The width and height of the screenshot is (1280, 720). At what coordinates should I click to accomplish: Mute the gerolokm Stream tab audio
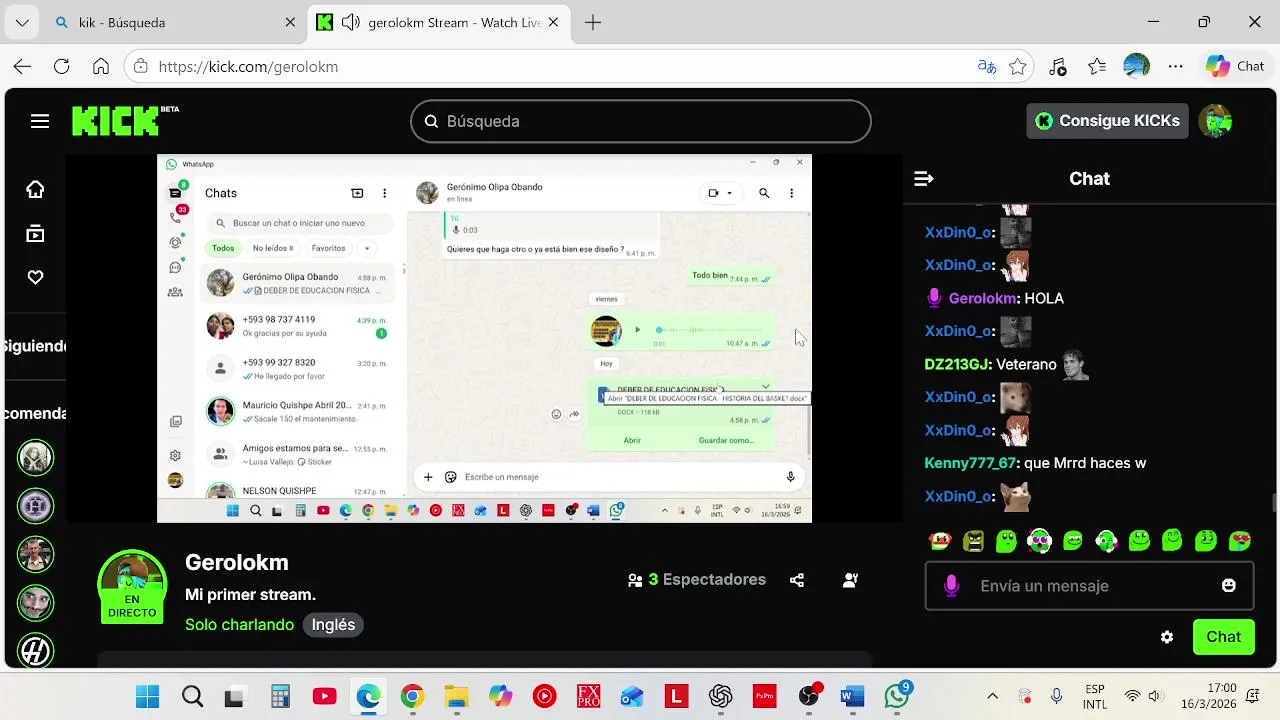tap(350, 22)
